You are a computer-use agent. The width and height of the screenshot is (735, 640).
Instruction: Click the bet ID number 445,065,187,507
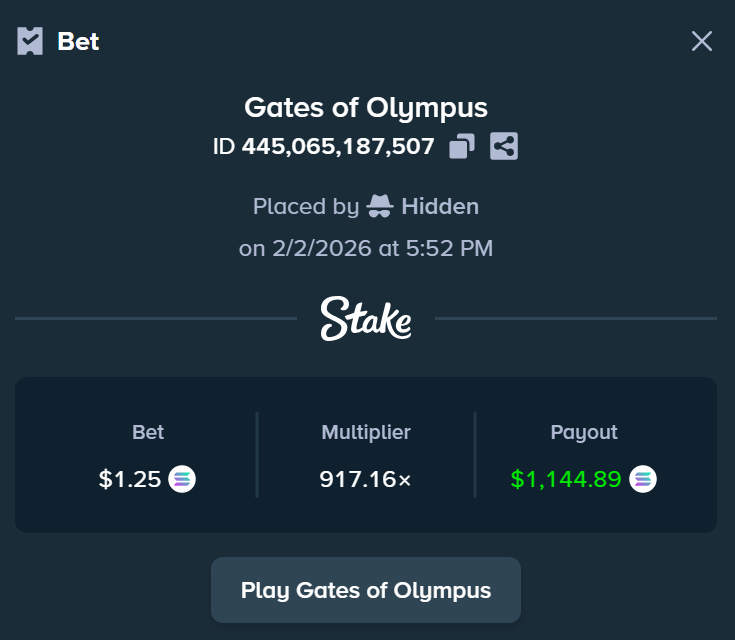click(338, 147)
